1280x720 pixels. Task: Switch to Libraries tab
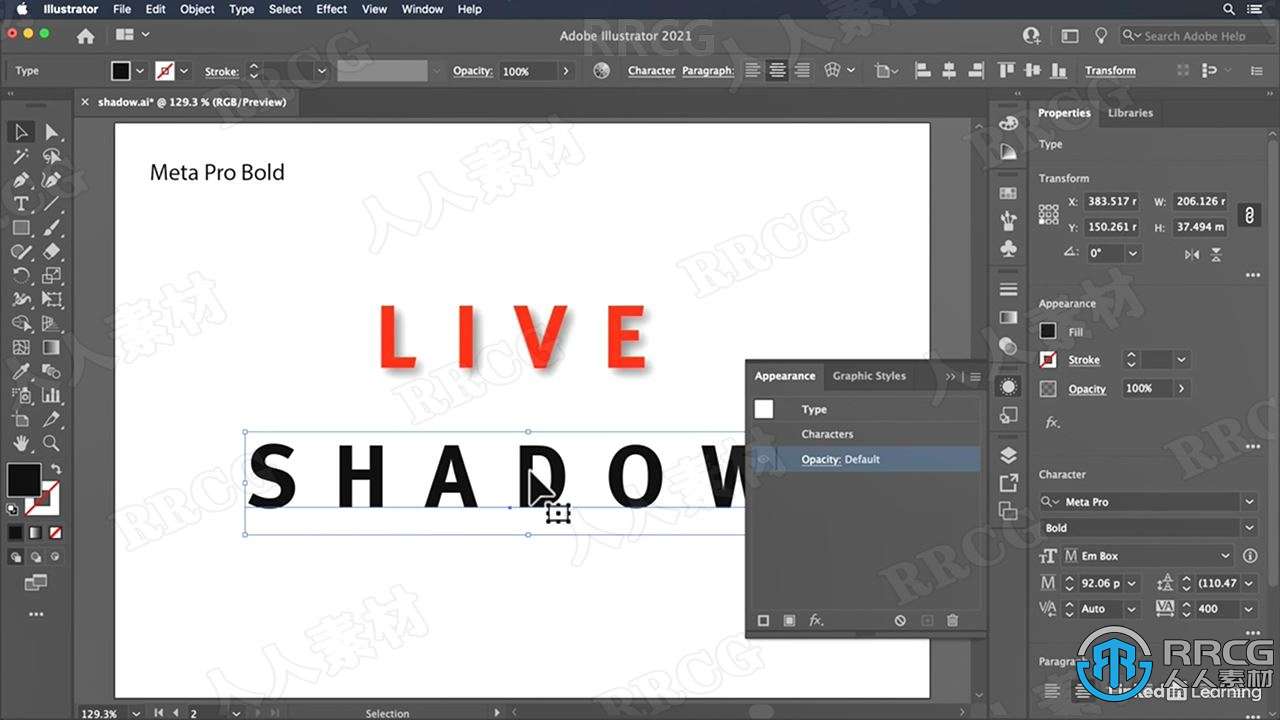(x=1130, y=113)
